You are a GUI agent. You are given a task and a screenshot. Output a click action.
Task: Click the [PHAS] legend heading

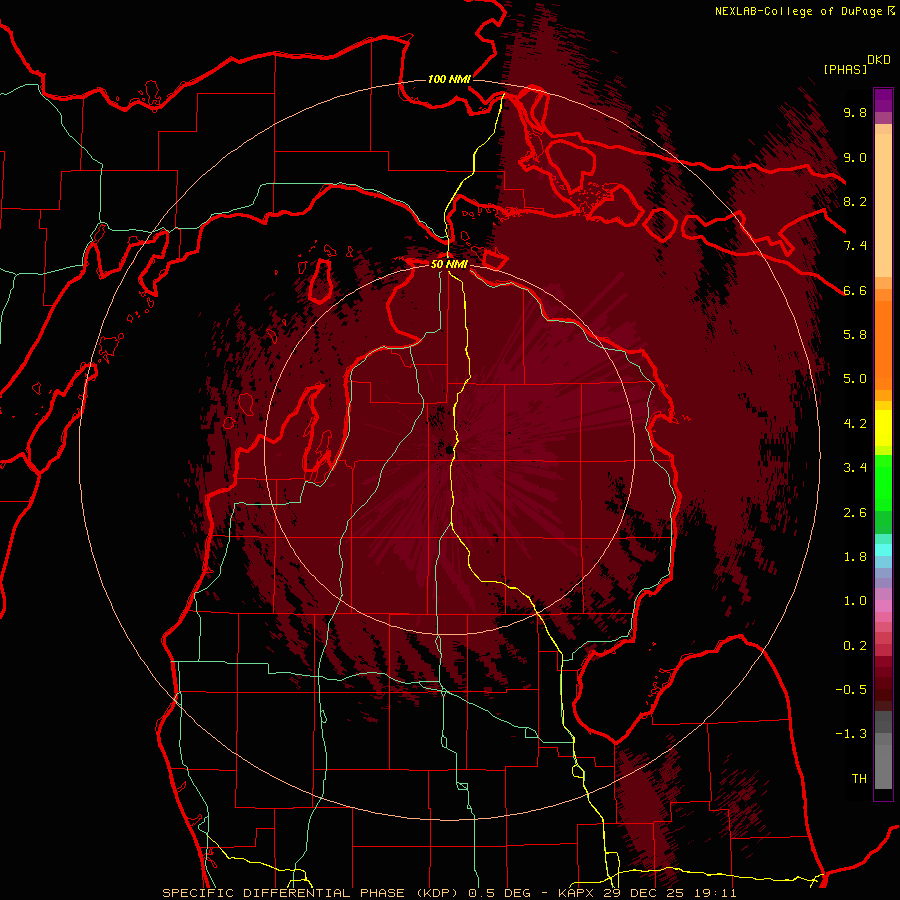(845, 69)
